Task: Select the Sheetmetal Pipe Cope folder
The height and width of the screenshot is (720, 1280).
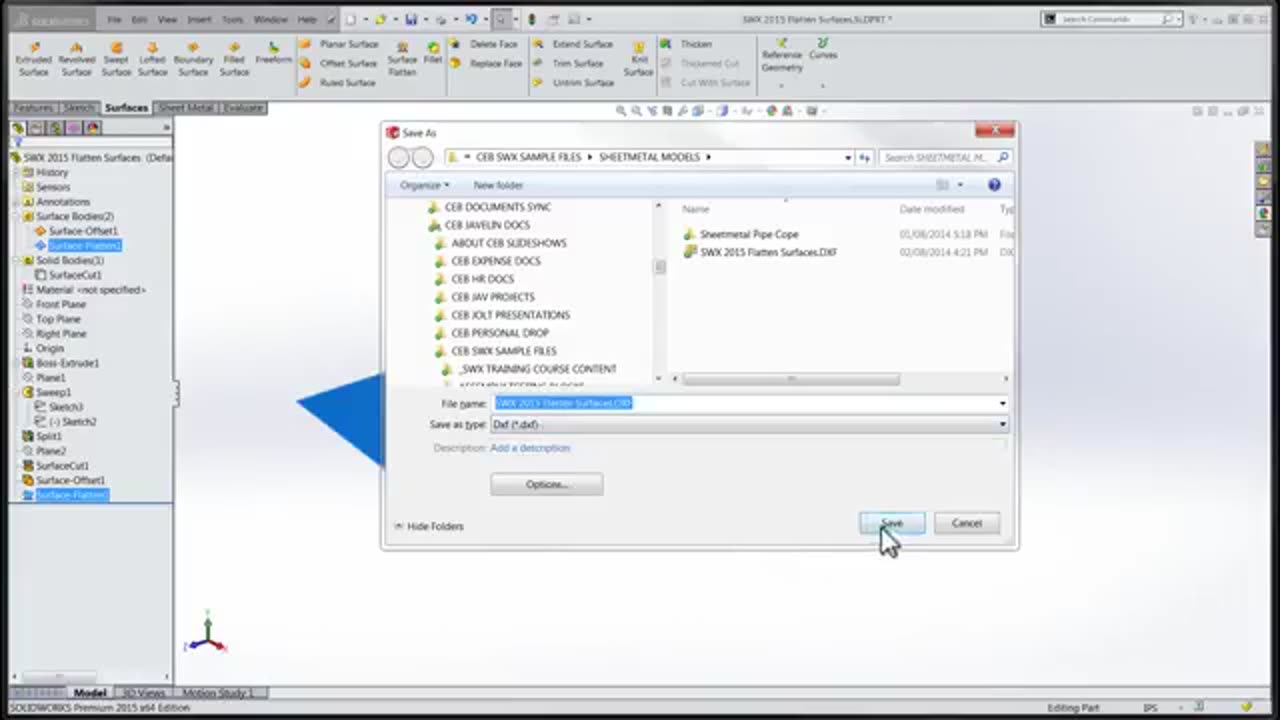Action: [740, 234]
